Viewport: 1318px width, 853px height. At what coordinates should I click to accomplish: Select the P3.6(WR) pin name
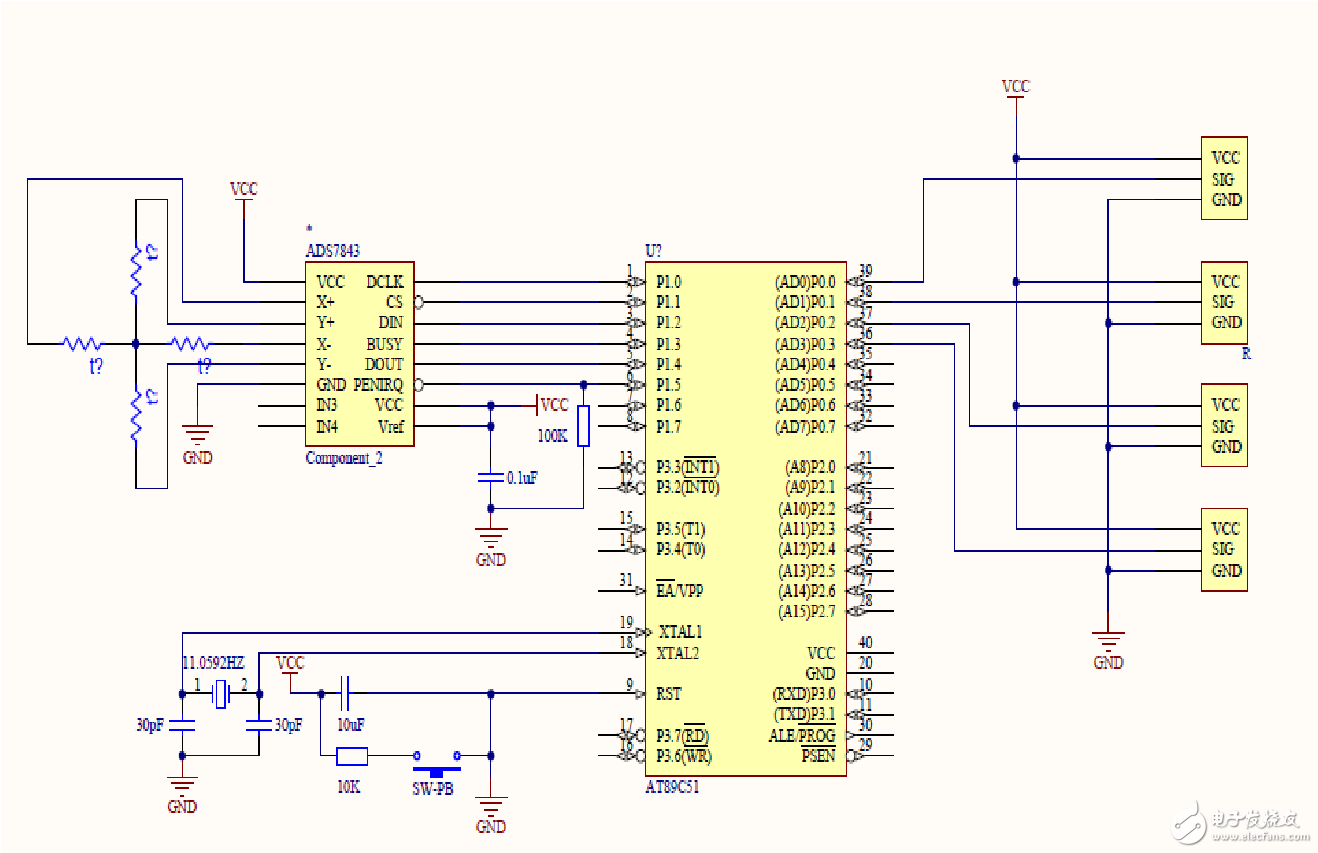684,756
